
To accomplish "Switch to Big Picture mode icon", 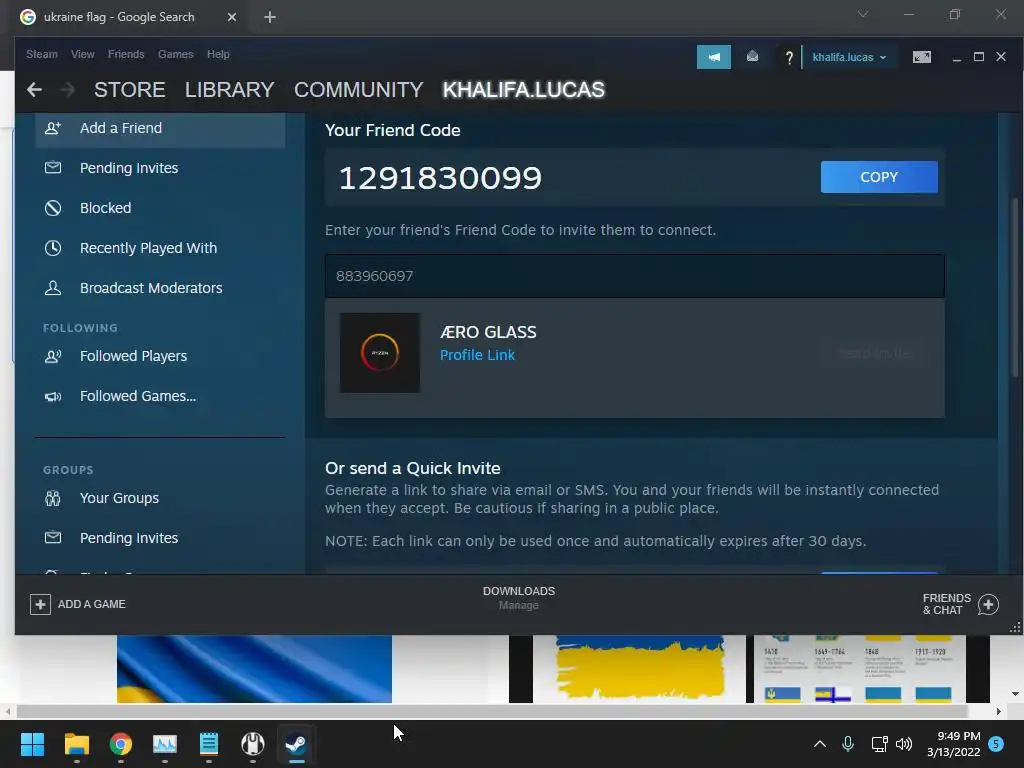I will tap(921, 57).
